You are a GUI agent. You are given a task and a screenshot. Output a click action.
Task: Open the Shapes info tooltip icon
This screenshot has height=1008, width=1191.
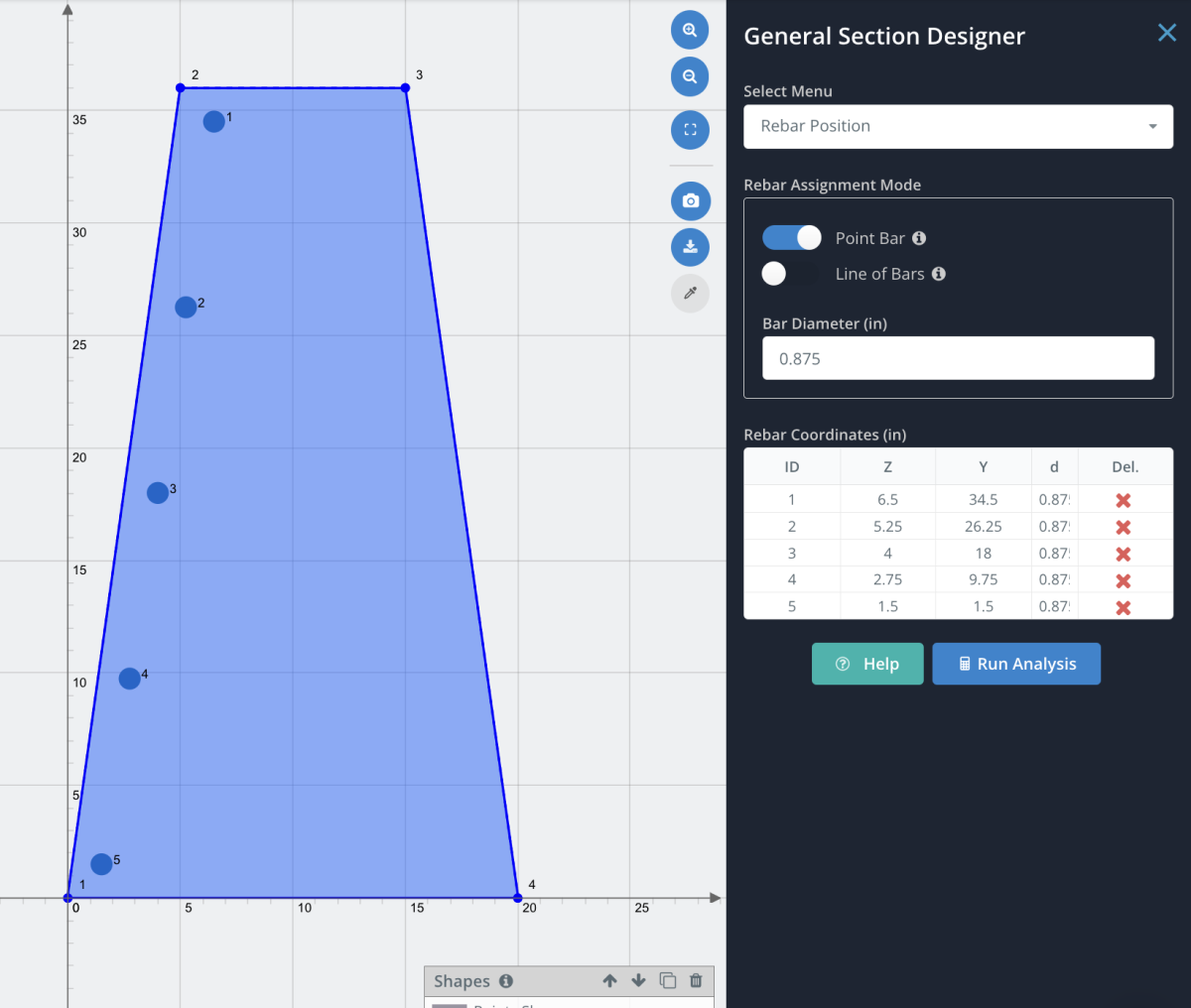click(x=507, y=980)
